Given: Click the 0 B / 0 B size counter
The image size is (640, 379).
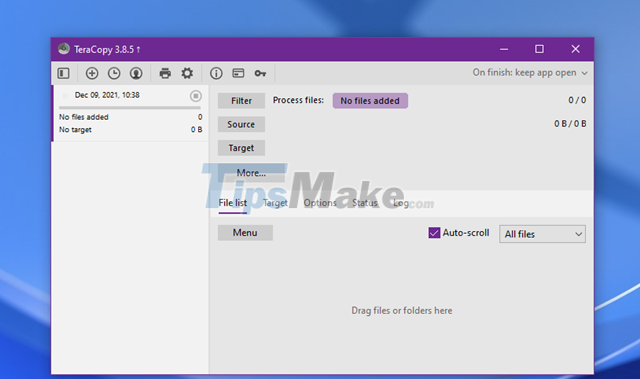Looking at the screenshot, I should (570, 124).
